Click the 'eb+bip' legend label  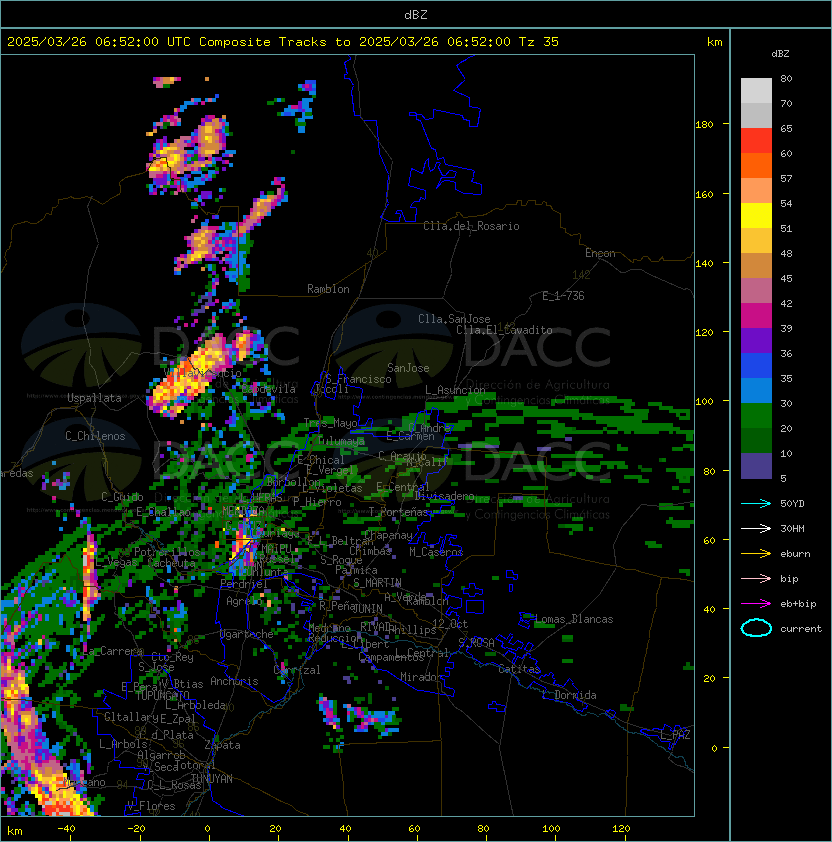[798, 604]
